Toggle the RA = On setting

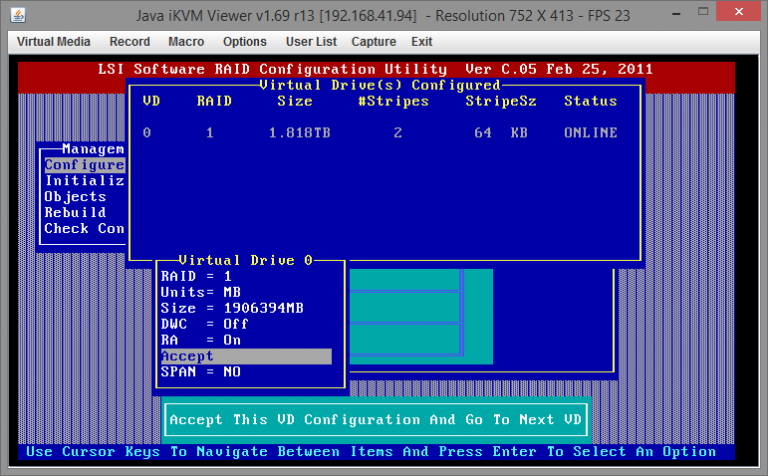point(200,340)
